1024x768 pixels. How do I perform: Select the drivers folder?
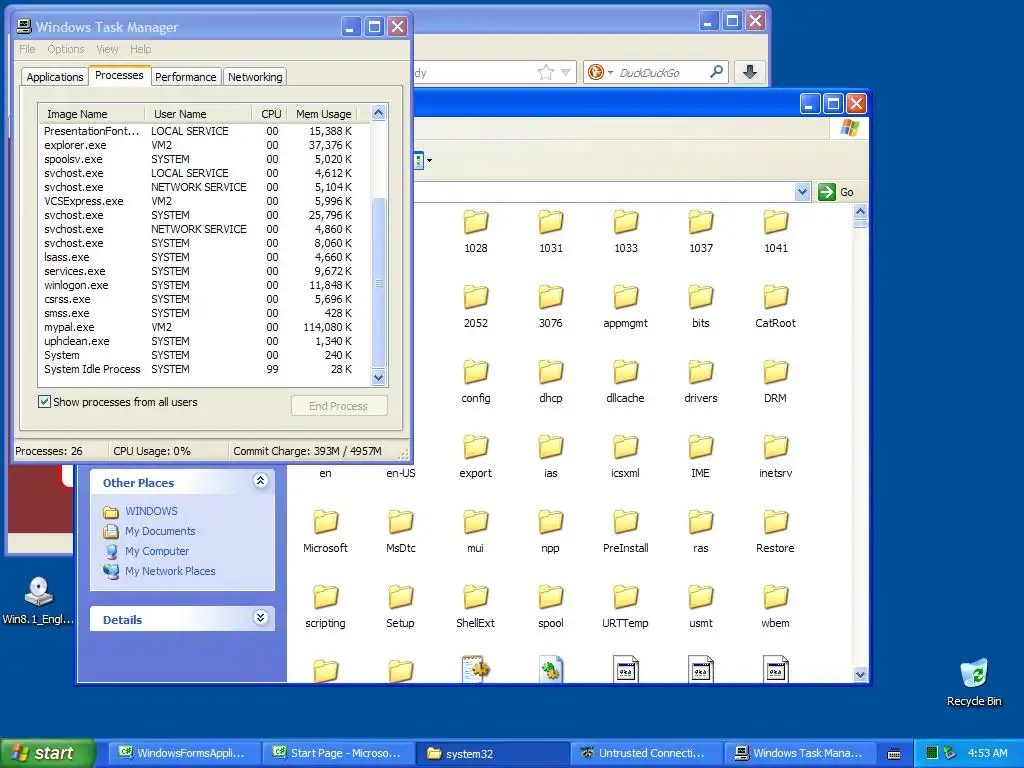701,381
